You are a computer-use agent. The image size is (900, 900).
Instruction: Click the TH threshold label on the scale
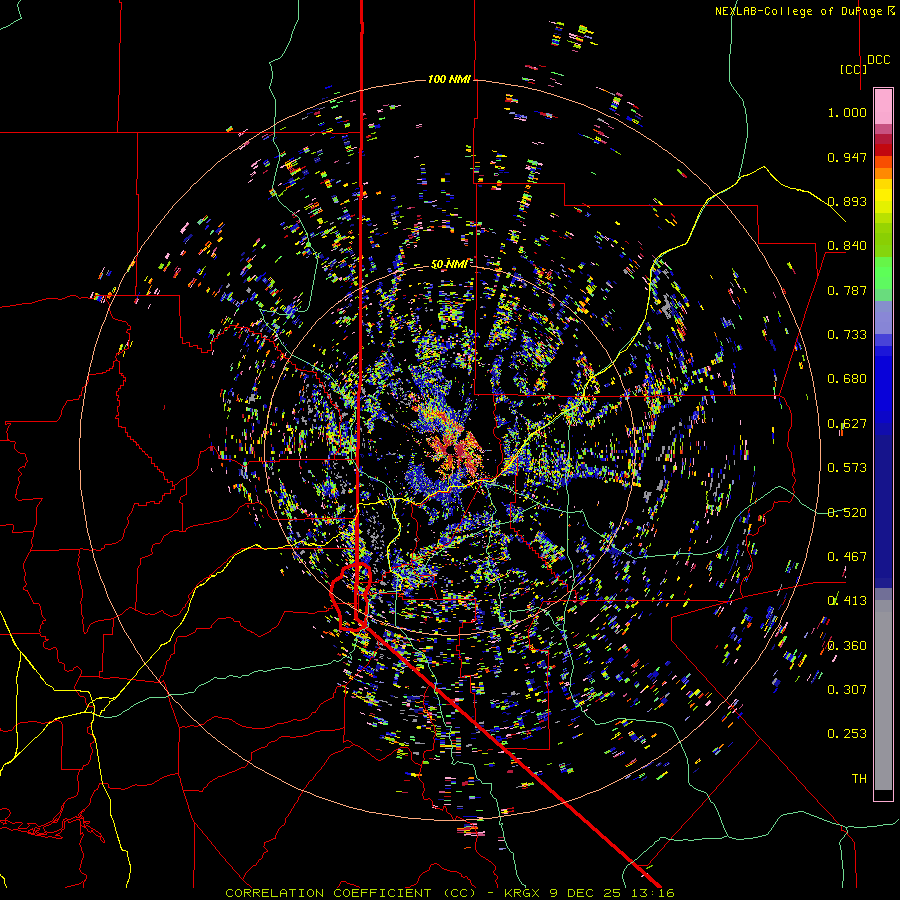click(x=859, y=779)
